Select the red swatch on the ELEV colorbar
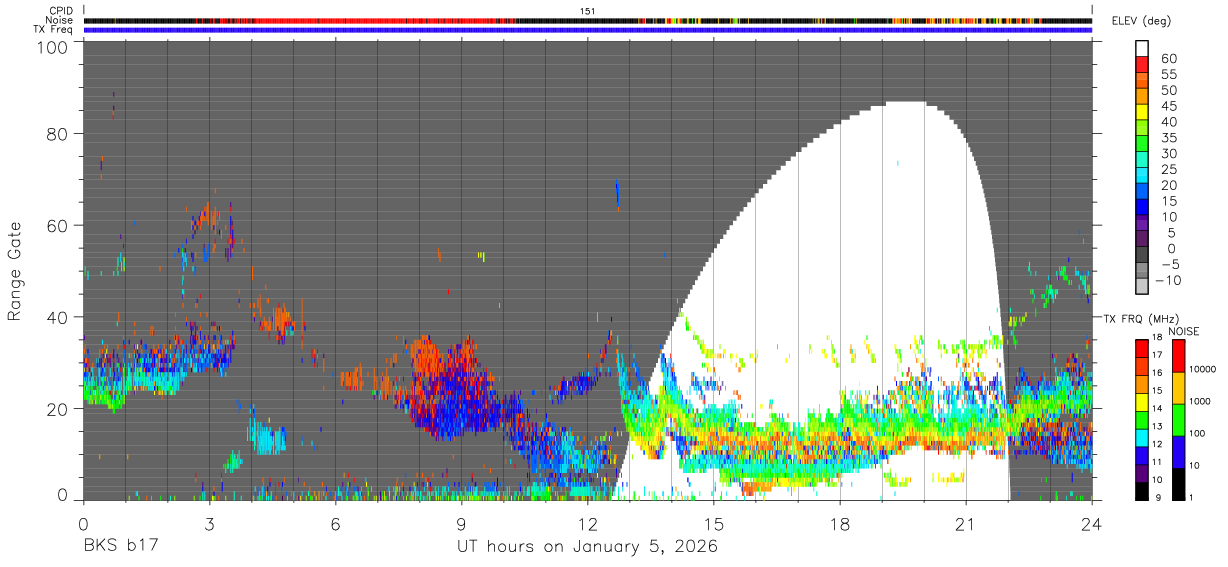This screenshot has height=567, width=1228. coord(1143,62)
